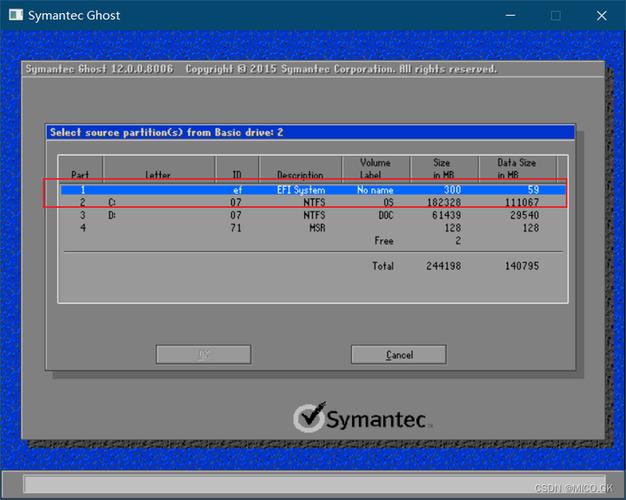Click the Symantec Ghost title bar icon

coord(14,16)
